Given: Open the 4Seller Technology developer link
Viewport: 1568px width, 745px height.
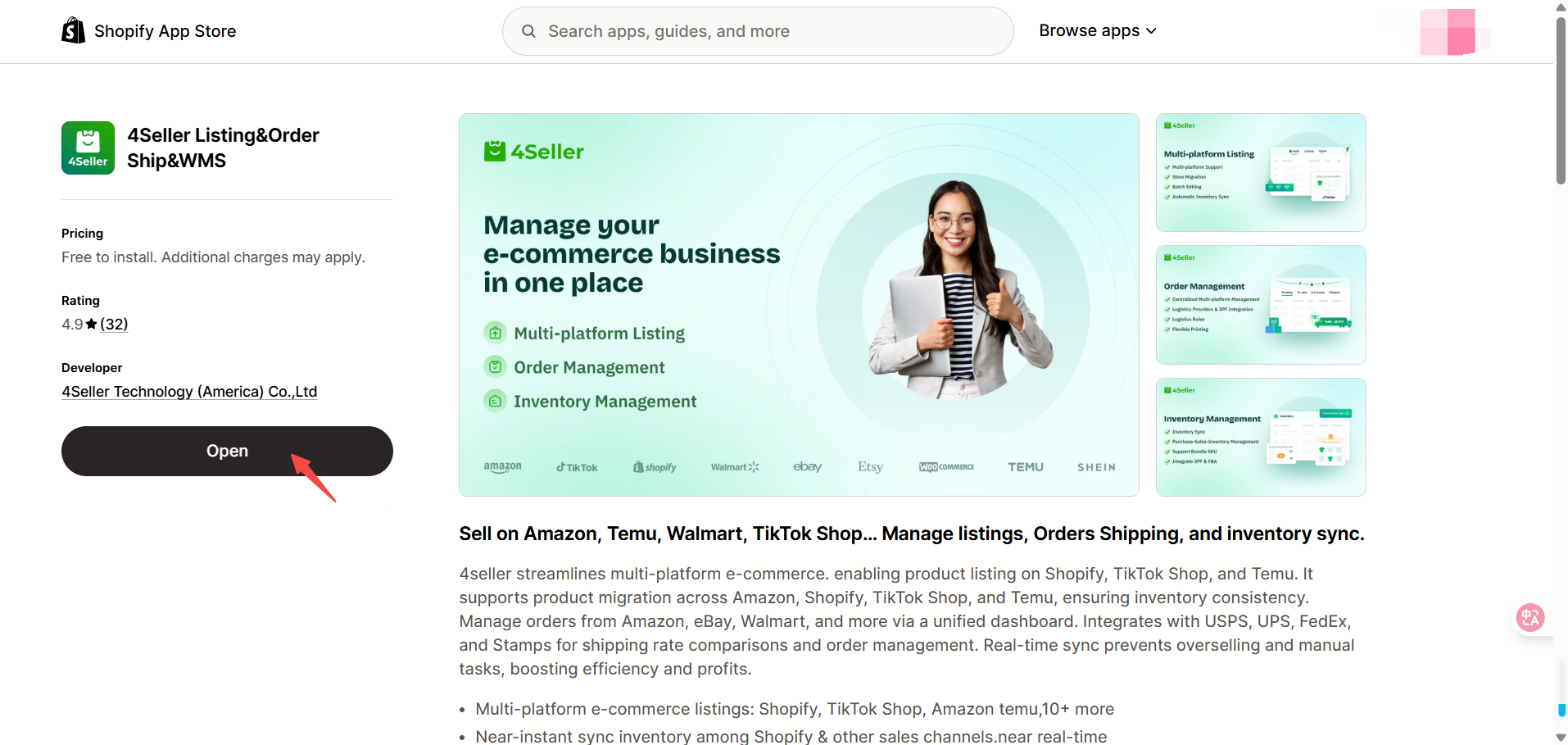Looking at the screenshot, I should coord(189,392).
